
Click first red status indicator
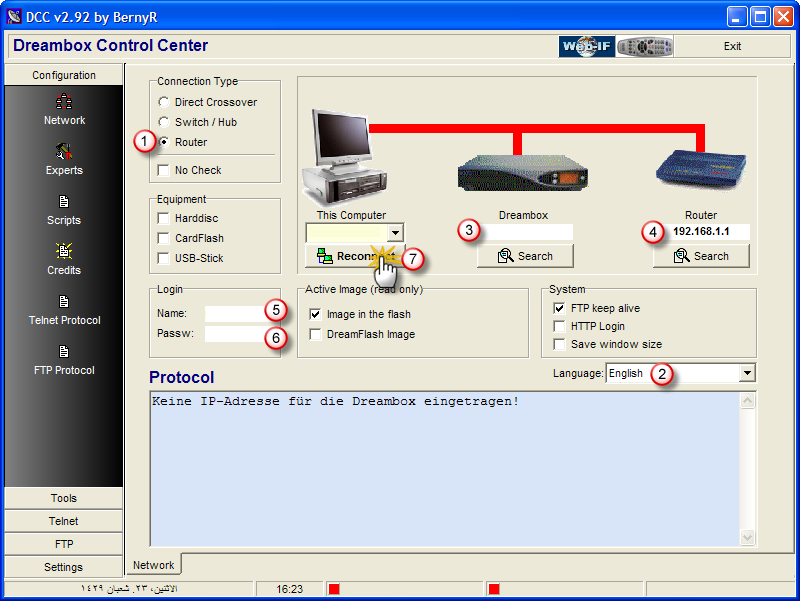[334, 589]
